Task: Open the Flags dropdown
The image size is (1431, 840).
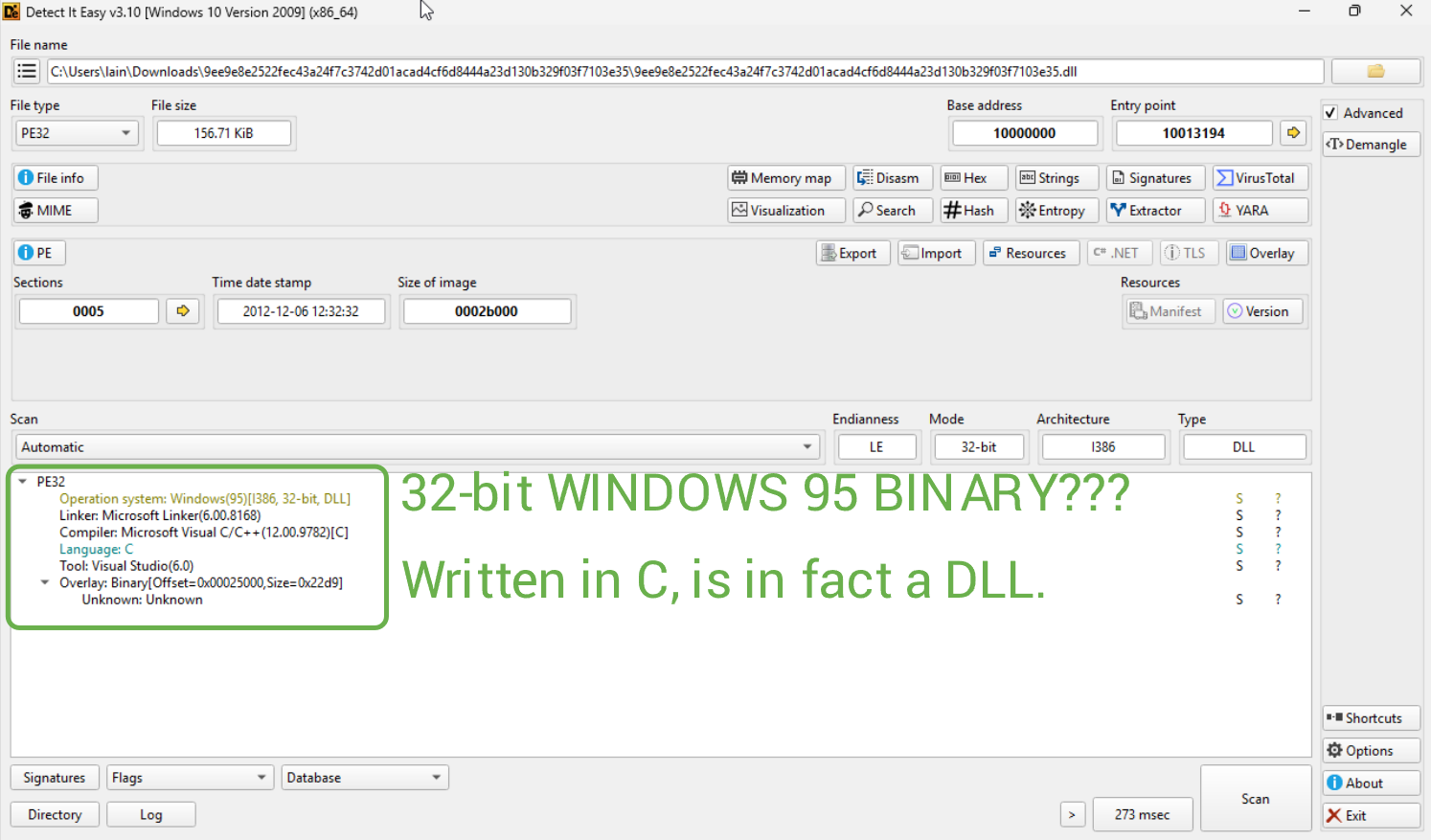Action: [x=189, y=778]
